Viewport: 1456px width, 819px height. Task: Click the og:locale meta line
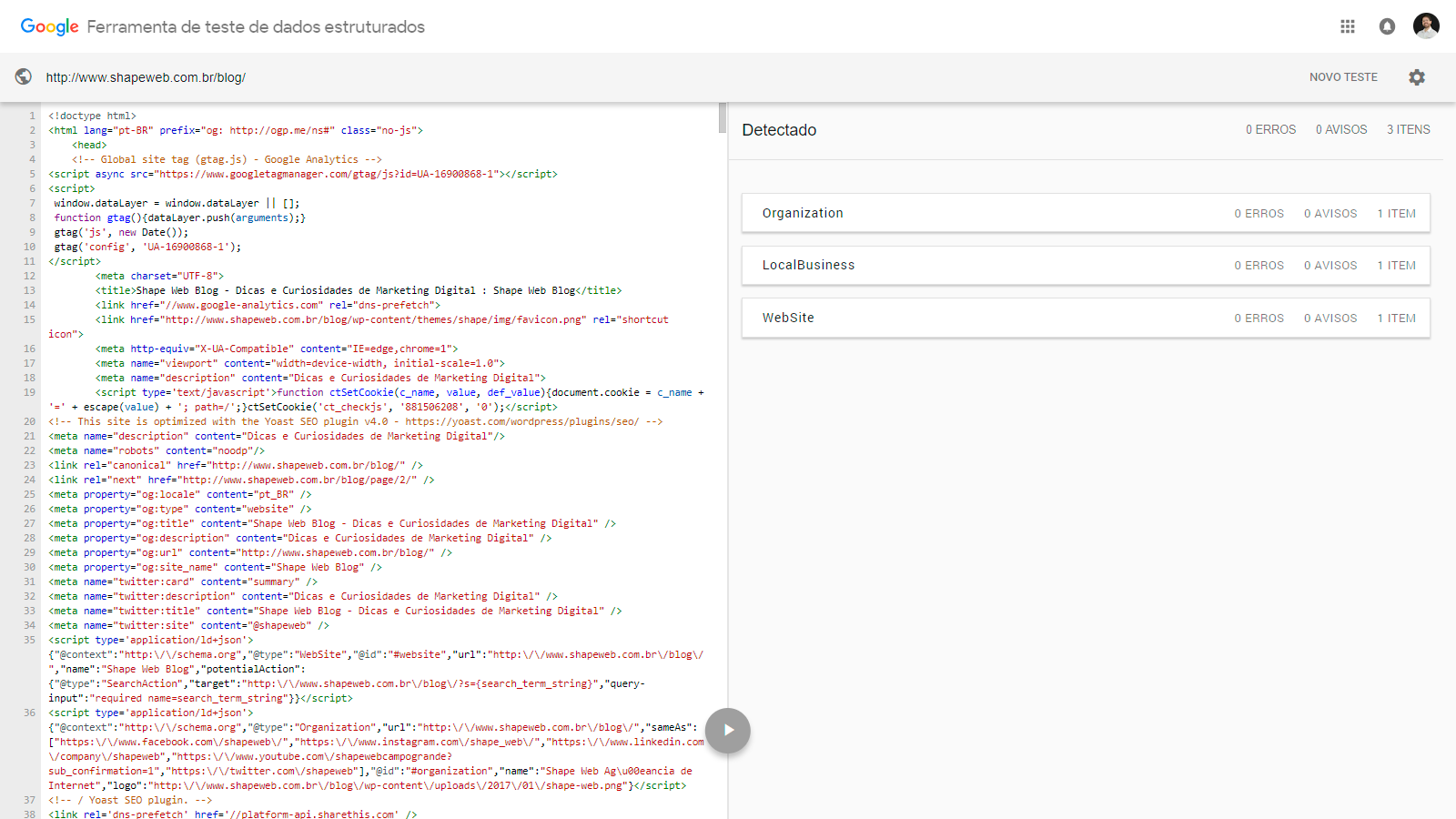click(180, 494)
